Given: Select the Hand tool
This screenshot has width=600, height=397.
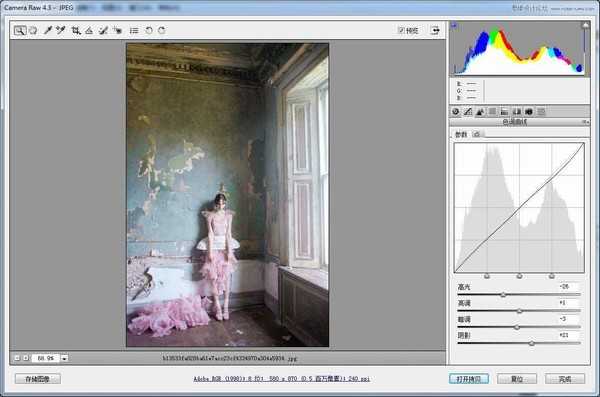Looking at the screenshot, I should coord(33,31).
